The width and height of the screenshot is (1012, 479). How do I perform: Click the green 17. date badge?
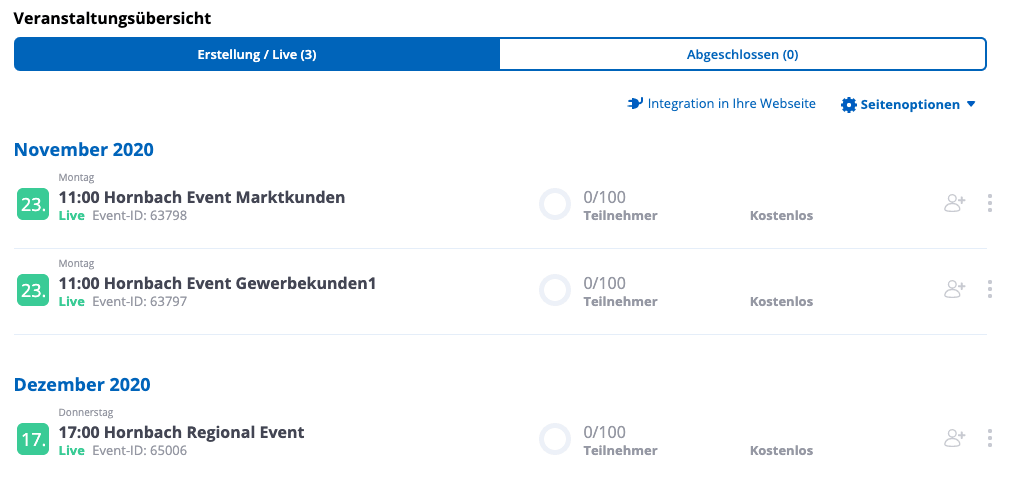[x=33, y=439]
